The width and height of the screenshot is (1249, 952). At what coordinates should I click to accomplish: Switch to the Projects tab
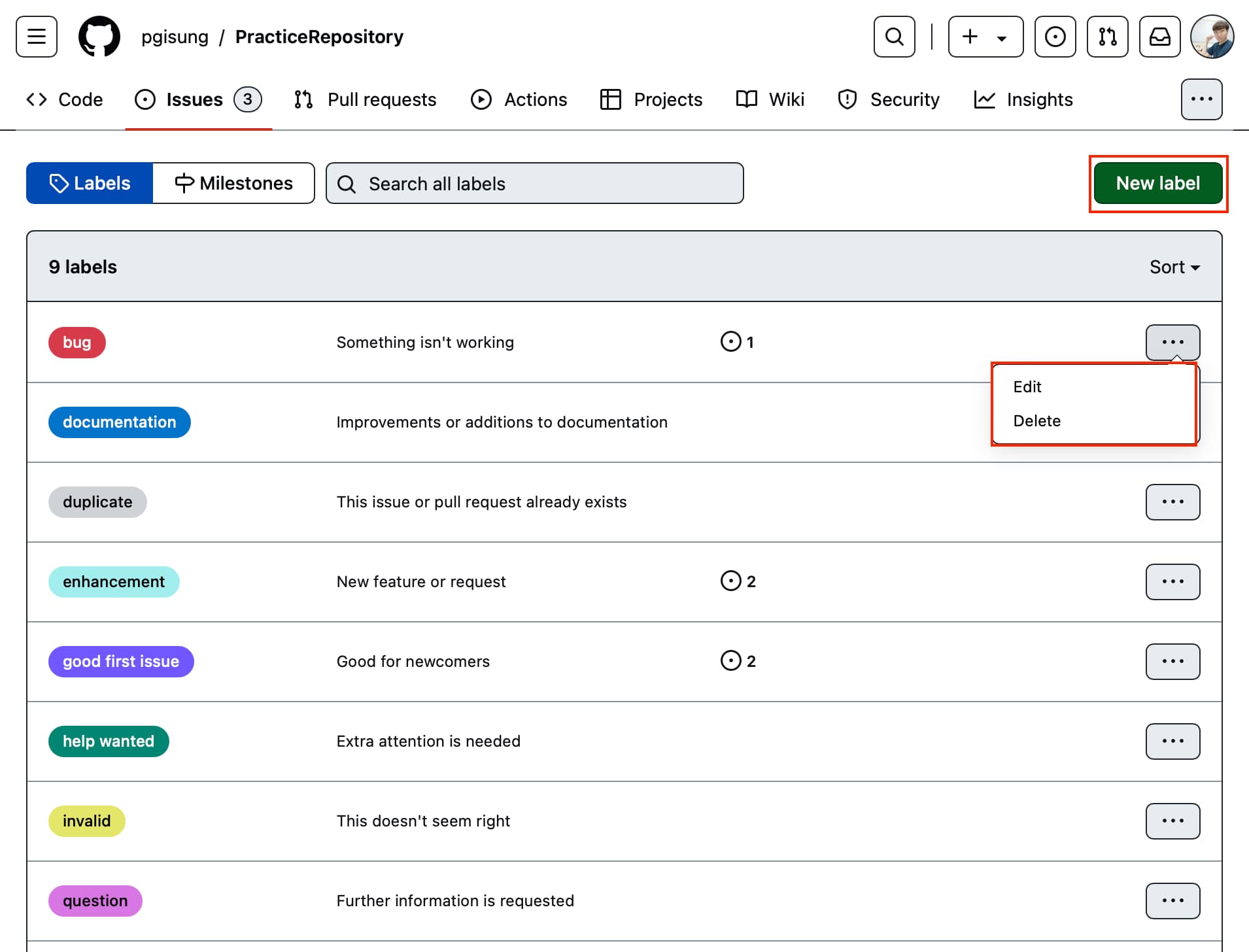(x=651, y=99)
